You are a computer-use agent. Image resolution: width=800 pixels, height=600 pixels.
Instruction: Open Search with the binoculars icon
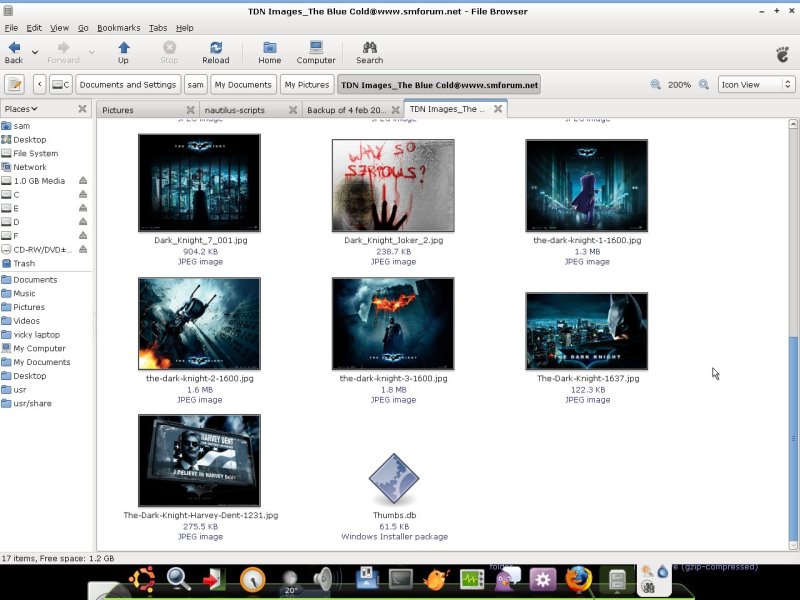369,53
